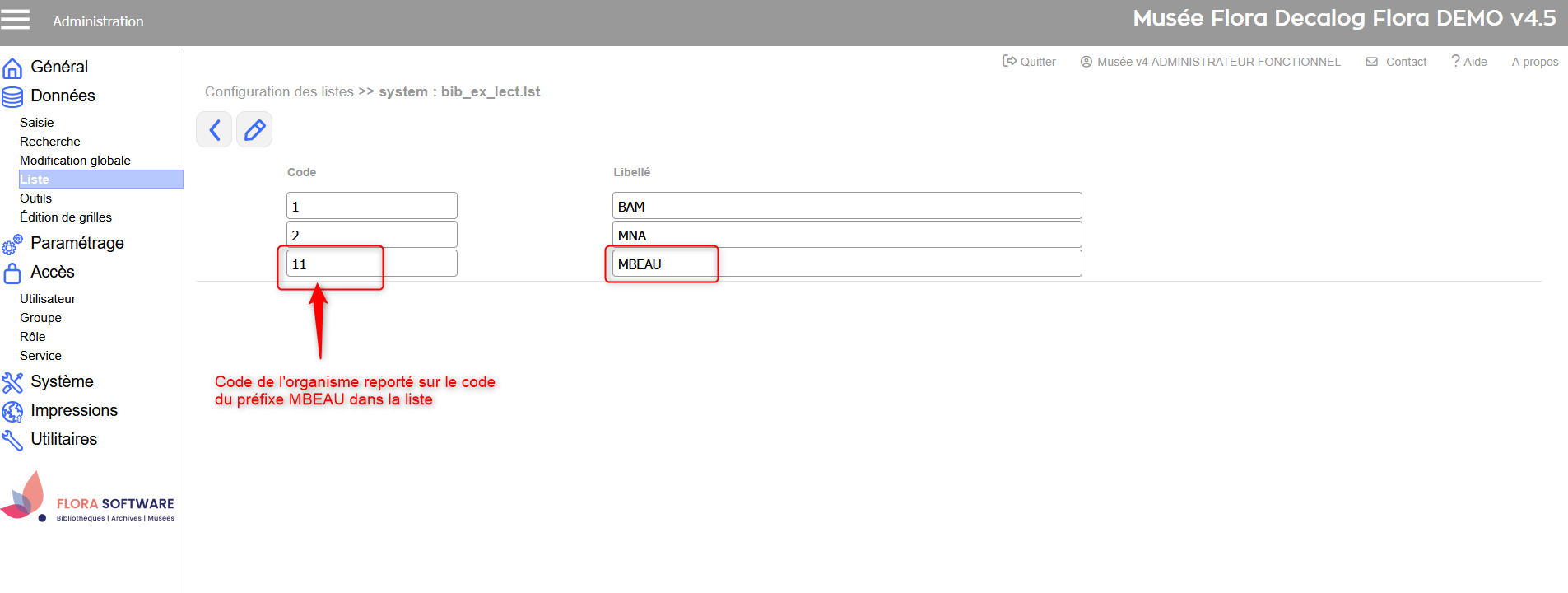Click the Général home icon
Viewport: 1568px width, 593px height.
coord(12,68)
